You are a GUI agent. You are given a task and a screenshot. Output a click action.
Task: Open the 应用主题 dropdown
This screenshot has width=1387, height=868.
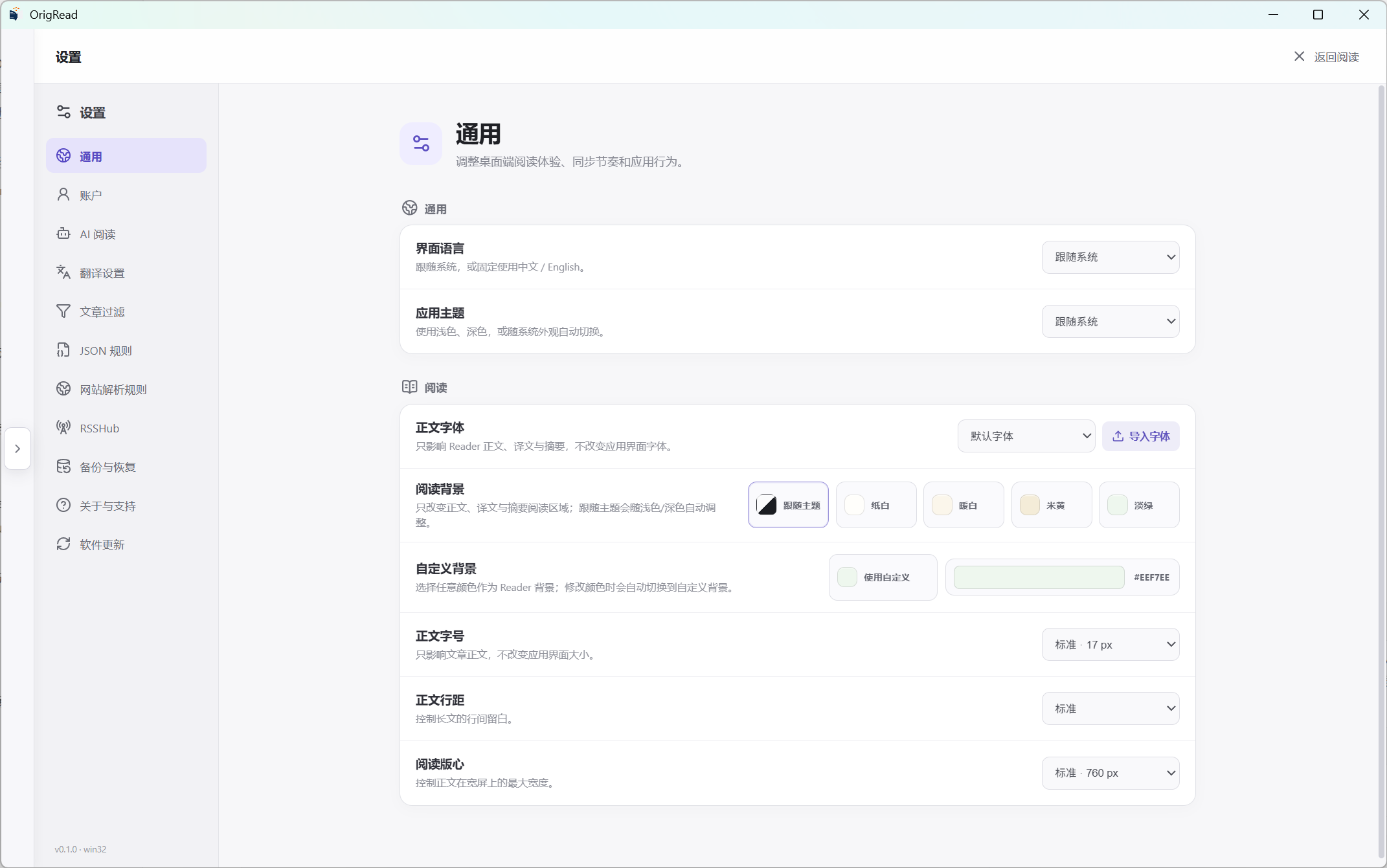[x=1111, y=321]
